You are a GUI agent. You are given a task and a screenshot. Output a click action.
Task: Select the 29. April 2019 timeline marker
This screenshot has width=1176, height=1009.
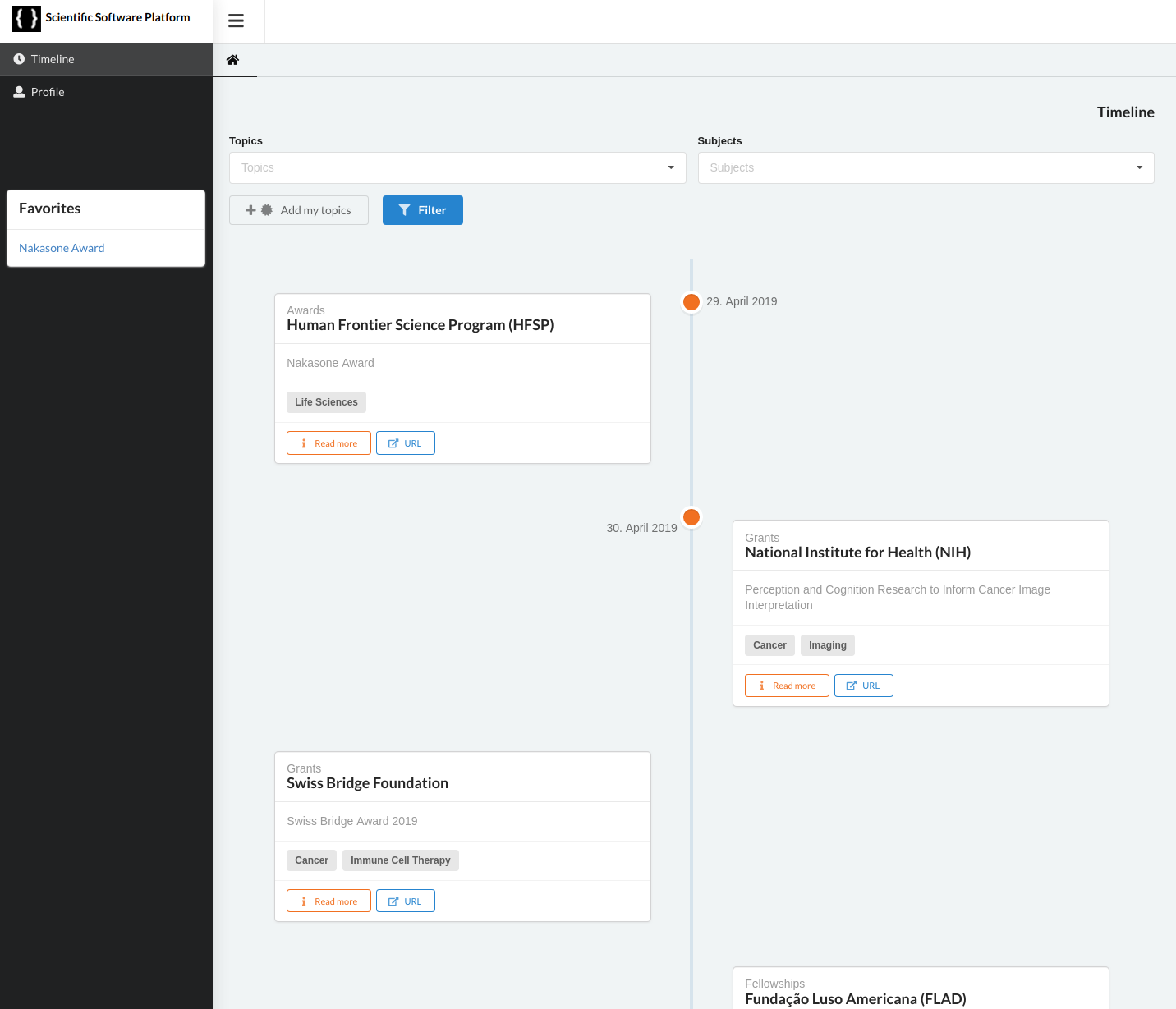[x=691, y=302]
